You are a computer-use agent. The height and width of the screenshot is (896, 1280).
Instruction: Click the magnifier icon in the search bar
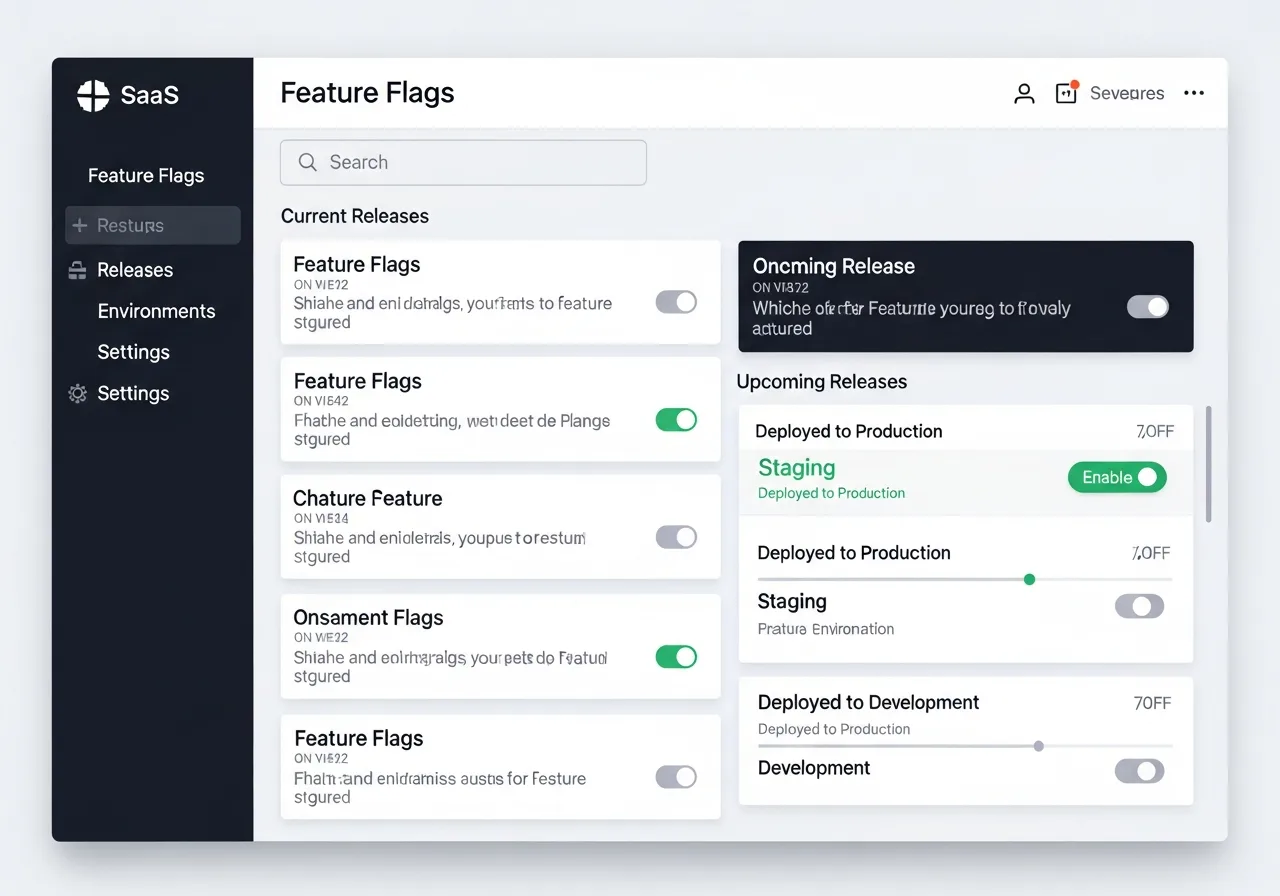click(x=307, y=162)
